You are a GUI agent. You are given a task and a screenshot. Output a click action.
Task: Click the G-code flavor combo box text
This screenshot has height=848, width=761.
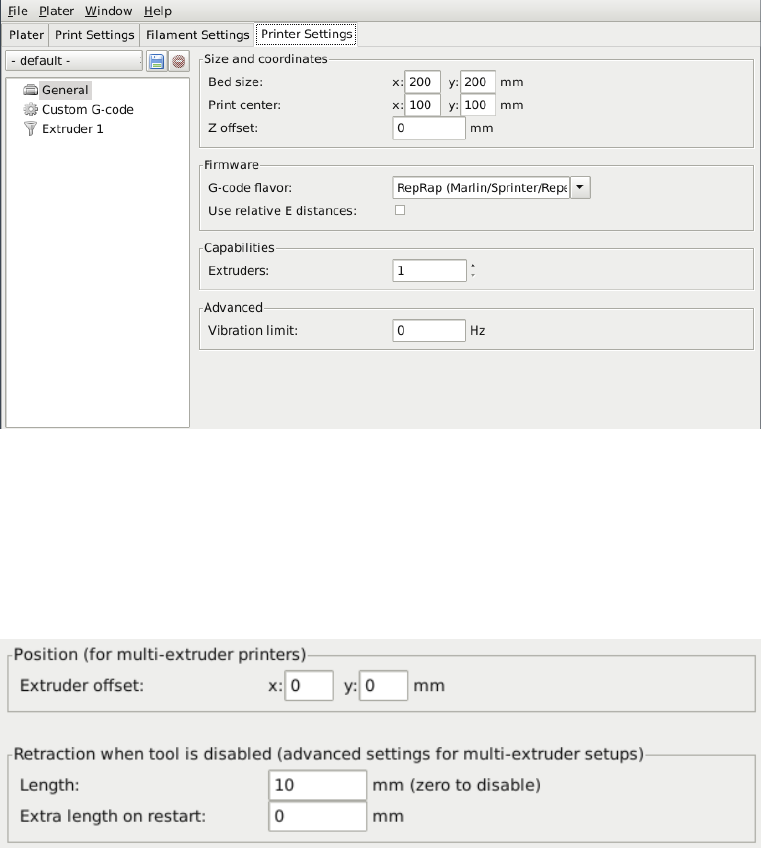point(481,187)
